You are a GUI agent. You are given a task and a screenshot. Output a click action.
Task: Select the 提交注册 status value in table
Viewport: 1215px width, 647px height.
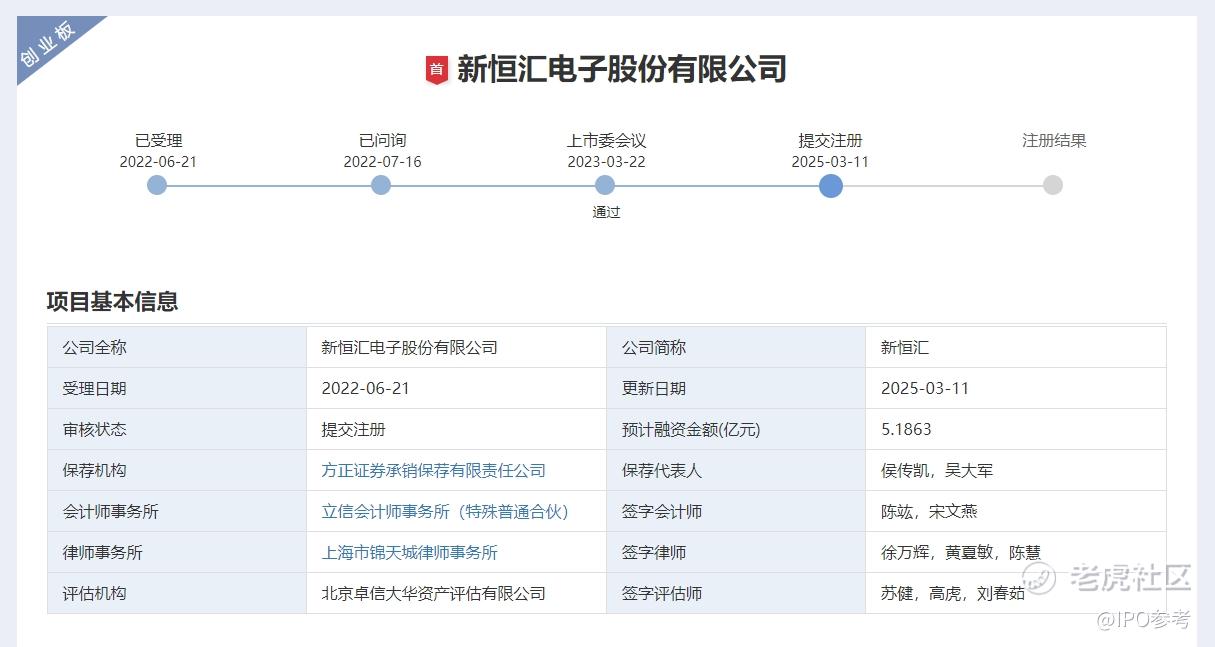coord(353,429)
